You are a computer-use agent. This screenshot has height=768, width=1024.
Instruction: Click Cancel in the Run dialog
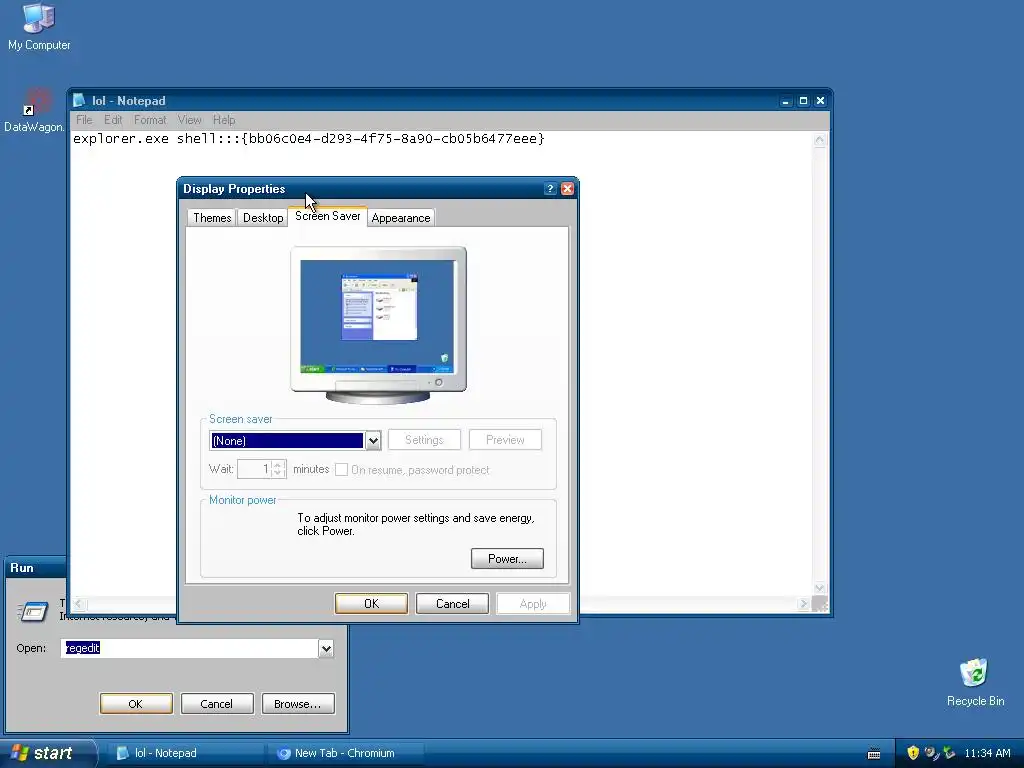pyautogui.click(x=216, y=704)
